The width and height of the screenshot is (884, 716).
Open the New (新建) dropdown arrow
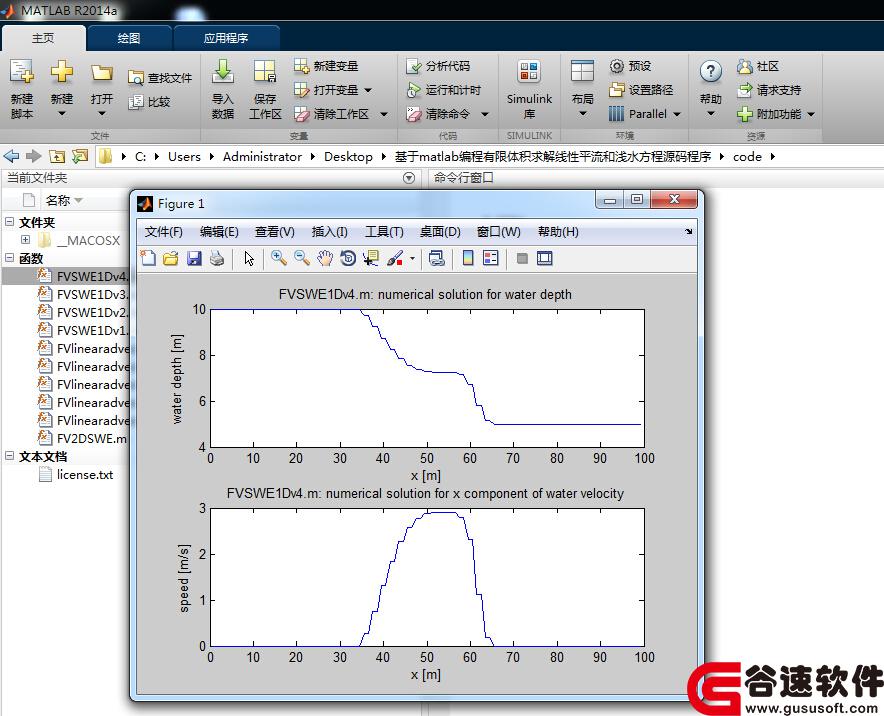pyautogui.click(x=61, y=114)
